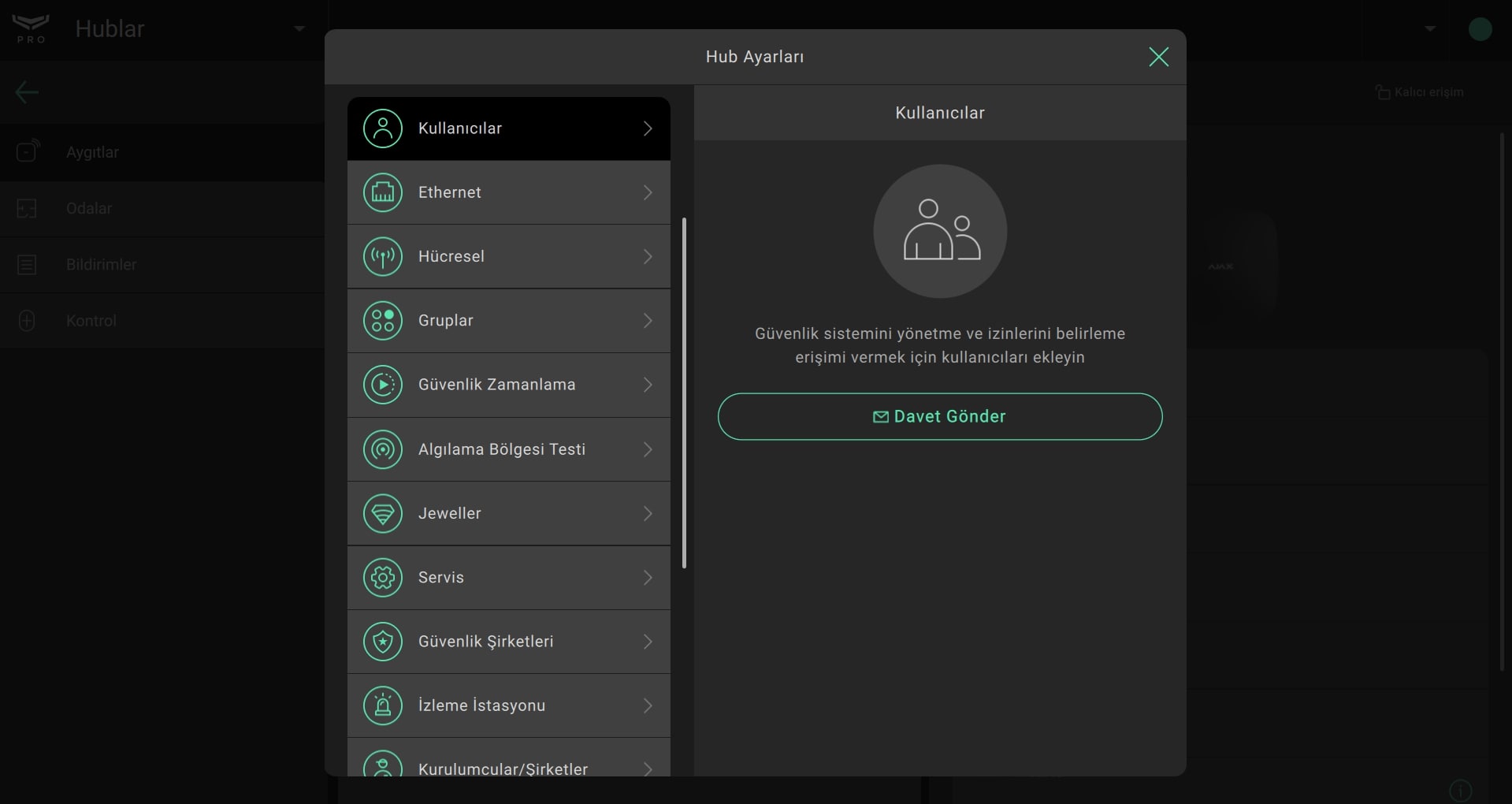Select the Kontrol section

(x=90, y=321)
